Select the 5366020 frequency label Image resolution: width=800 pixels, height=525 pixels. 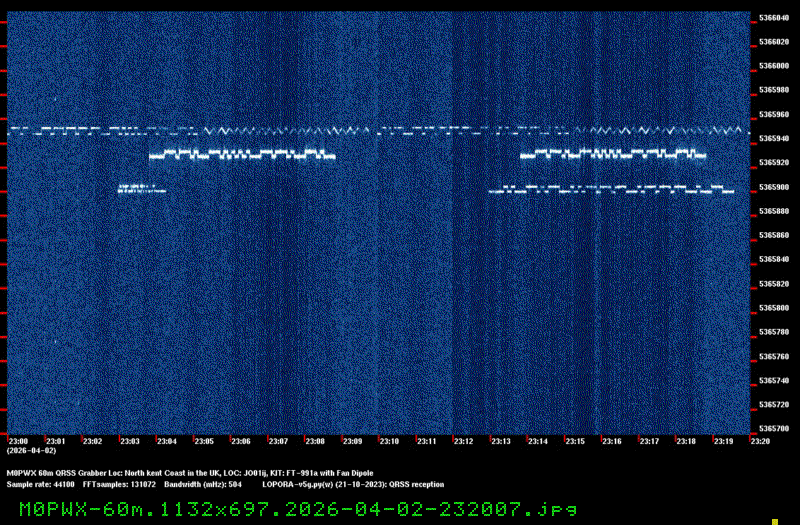774,42
